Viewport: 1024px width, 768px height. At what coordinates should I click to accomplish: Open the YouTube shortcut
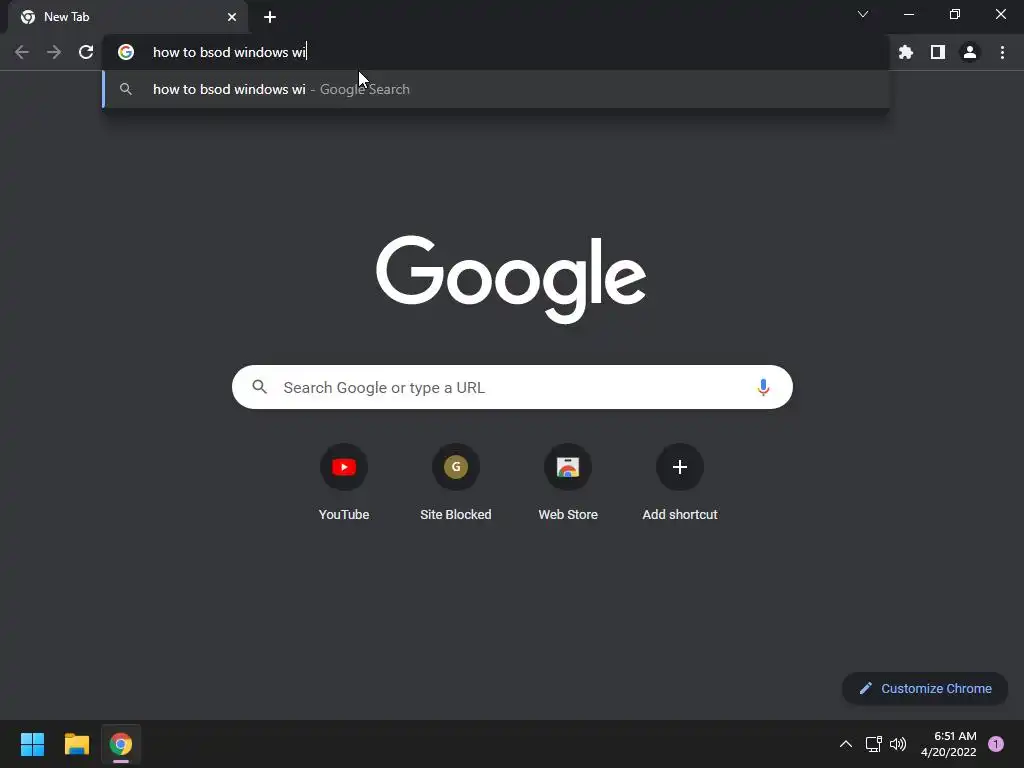pos(344,483)
